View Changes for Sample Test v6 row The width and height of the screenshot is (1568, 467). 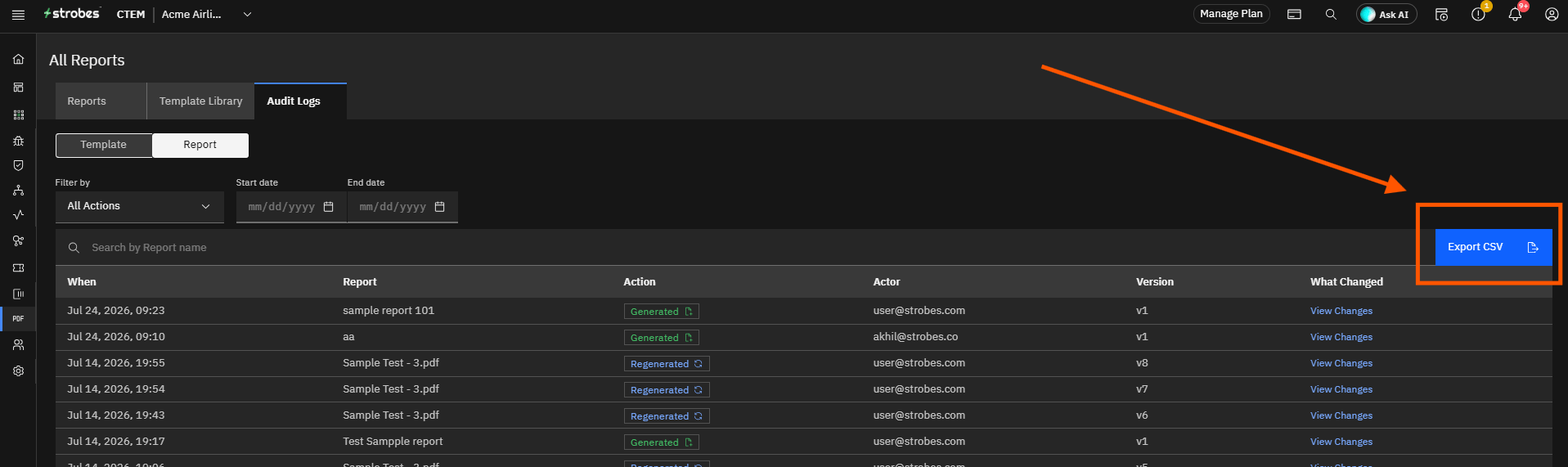point(1341,415)
